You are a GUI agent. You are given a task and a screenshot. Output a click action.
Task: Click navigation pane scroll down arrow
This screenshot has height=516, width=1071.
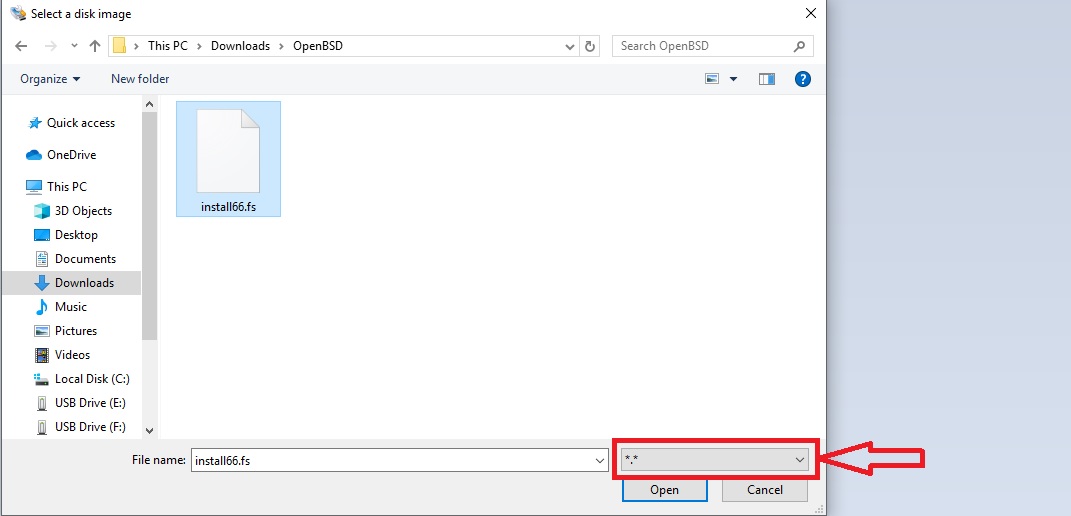tap(150, 431)
